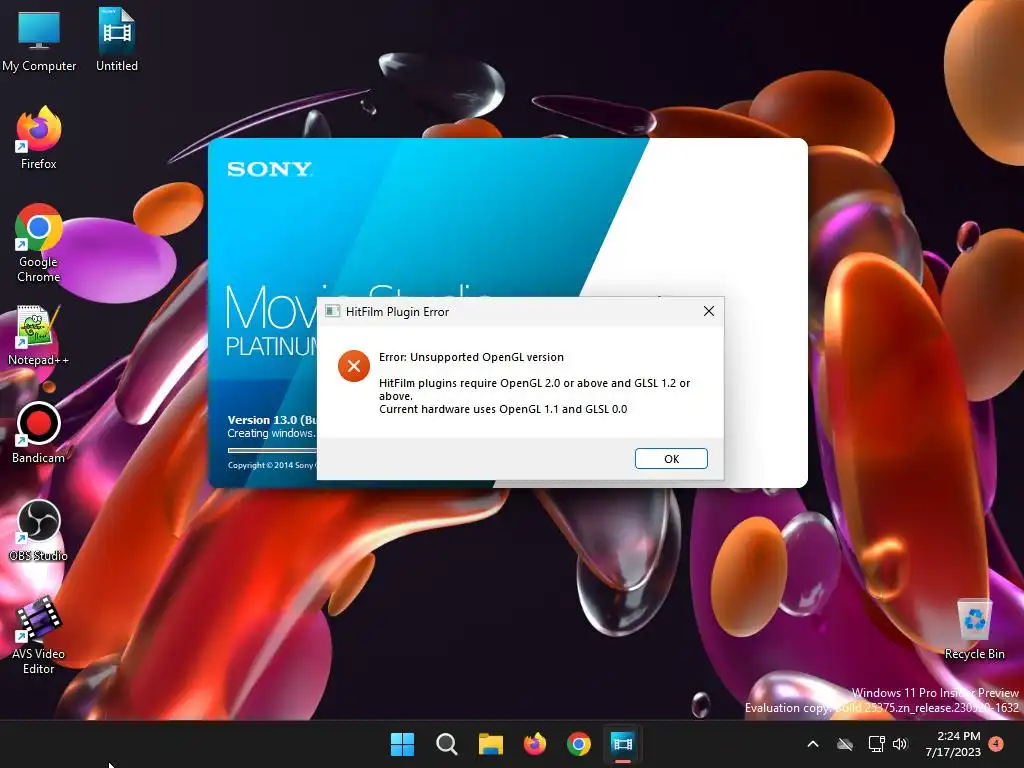Image resolution: width=1024 pixels, height=768 pixels.
Task: Click the 'HitFilm Plugin Error' title text
Action: tap(397, 312)
